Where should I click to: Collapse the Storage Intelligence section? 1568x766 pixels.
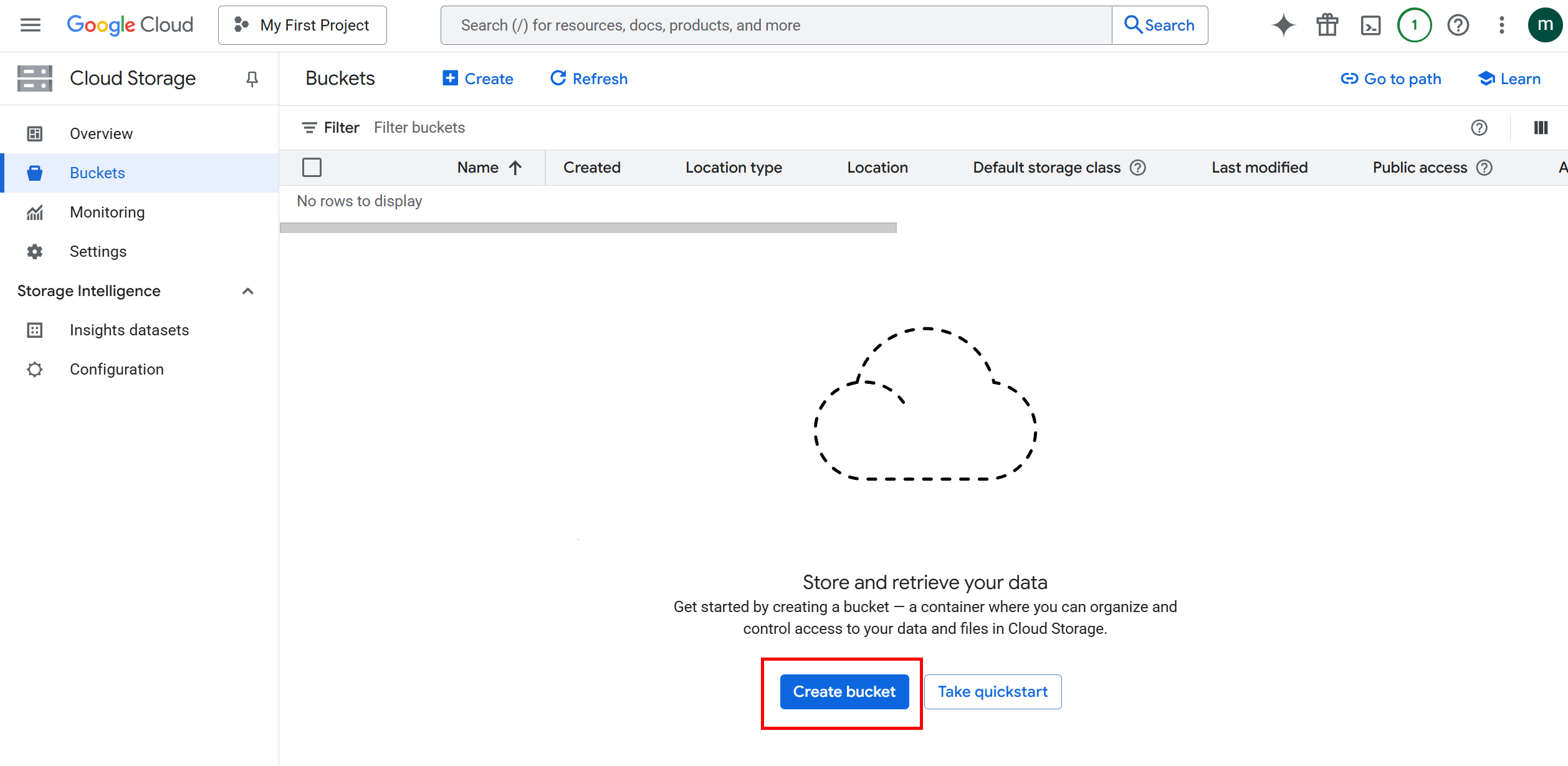click(247, 291)
